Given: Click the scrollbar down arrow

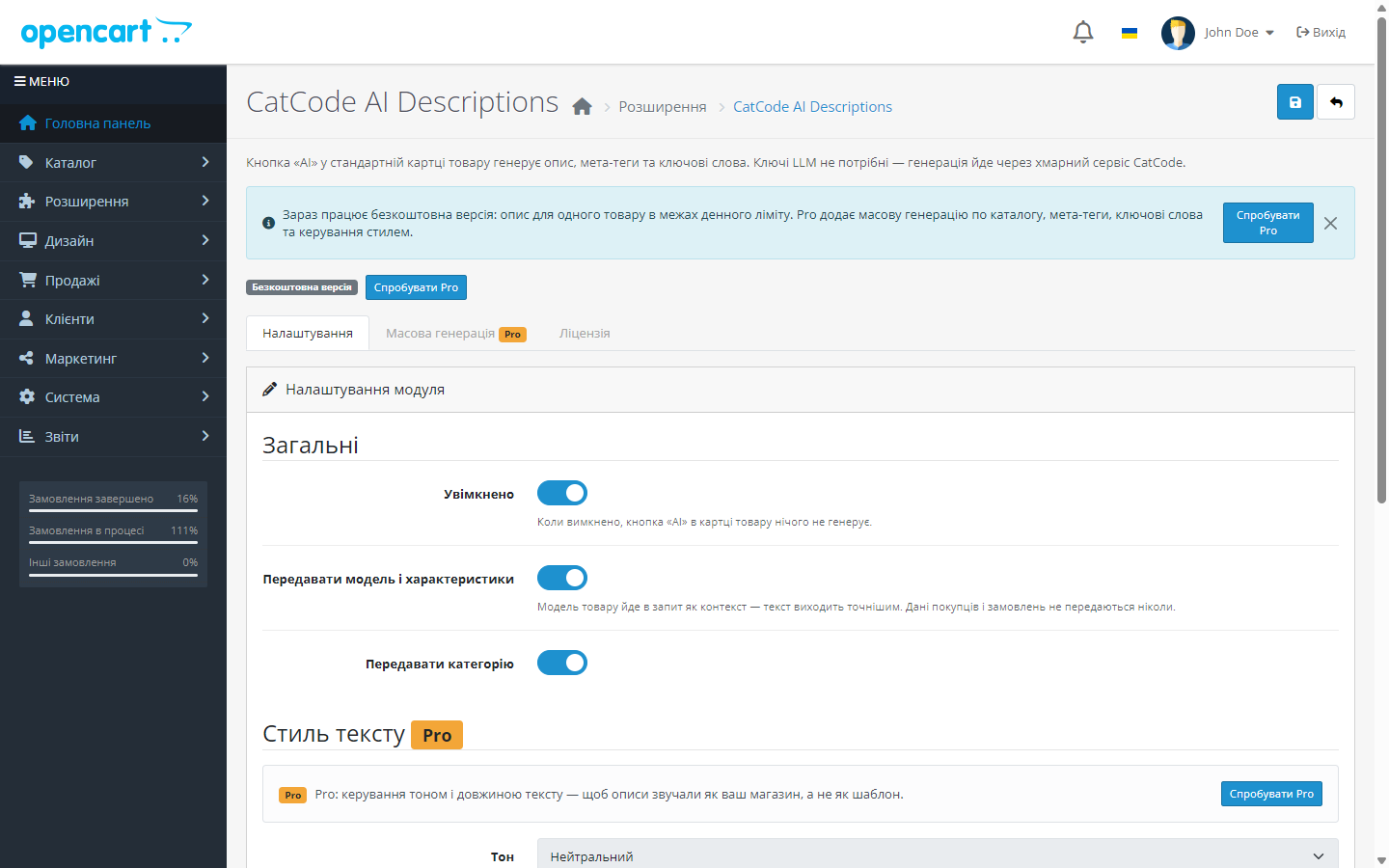Looking at the screenshot, I should [x=1381, y=860].
